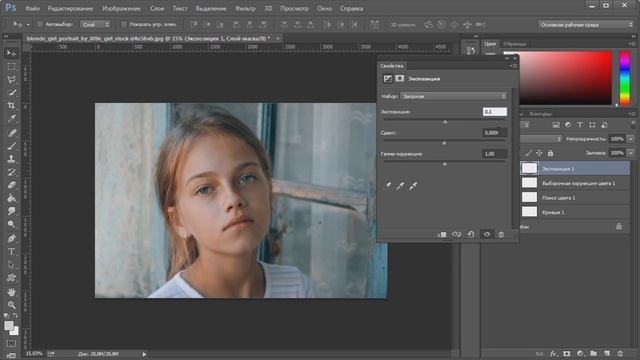Select the Rectangular Marquee tool
Screen dimensions: 640x360
click(x=11, y=67)
